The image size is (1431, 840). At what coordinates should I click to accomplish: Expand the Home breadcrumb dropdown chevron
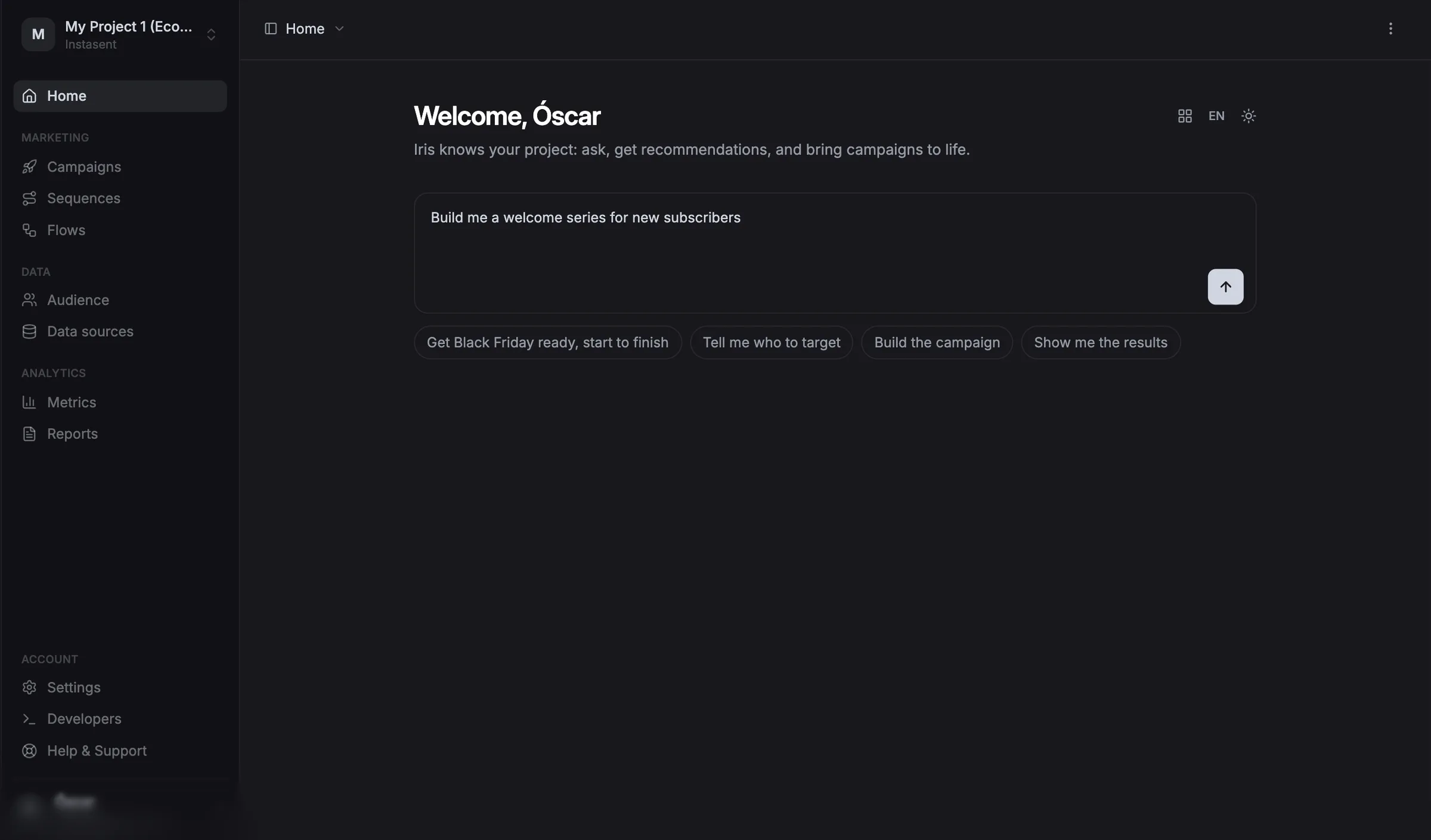339,29
